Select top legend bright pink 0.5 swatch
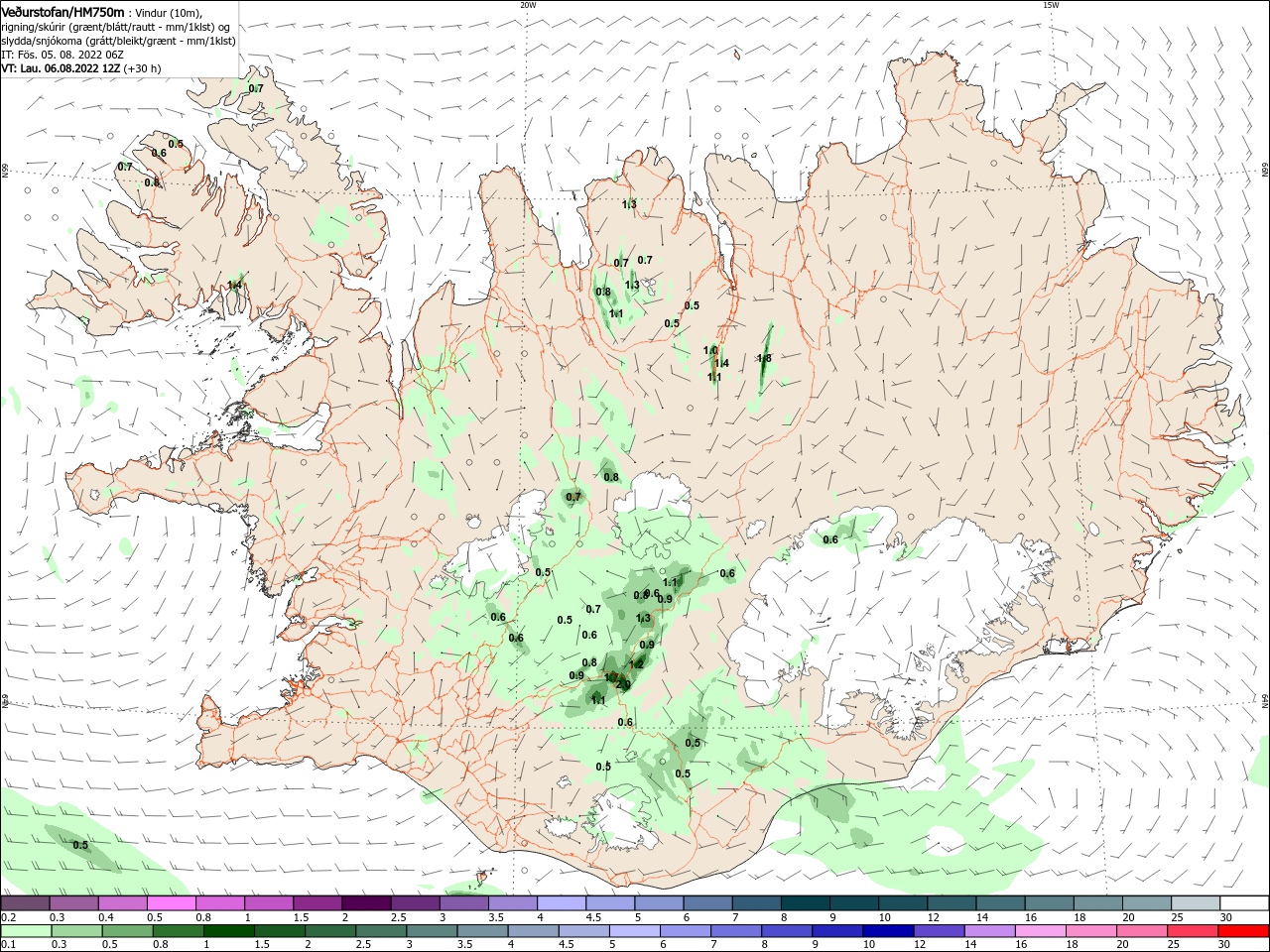The width and height of the screenshot is (1270, 952). 171,902
